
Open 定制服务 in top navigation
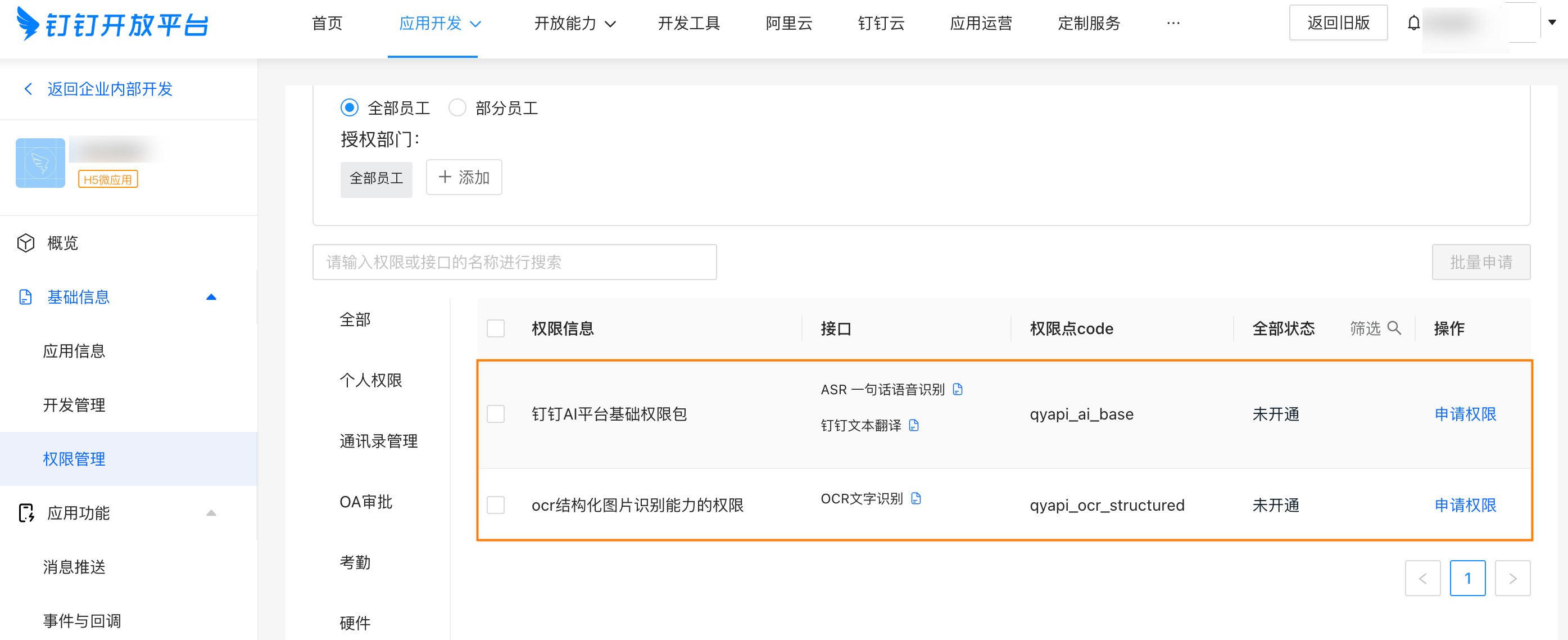tap(1089, 23)
